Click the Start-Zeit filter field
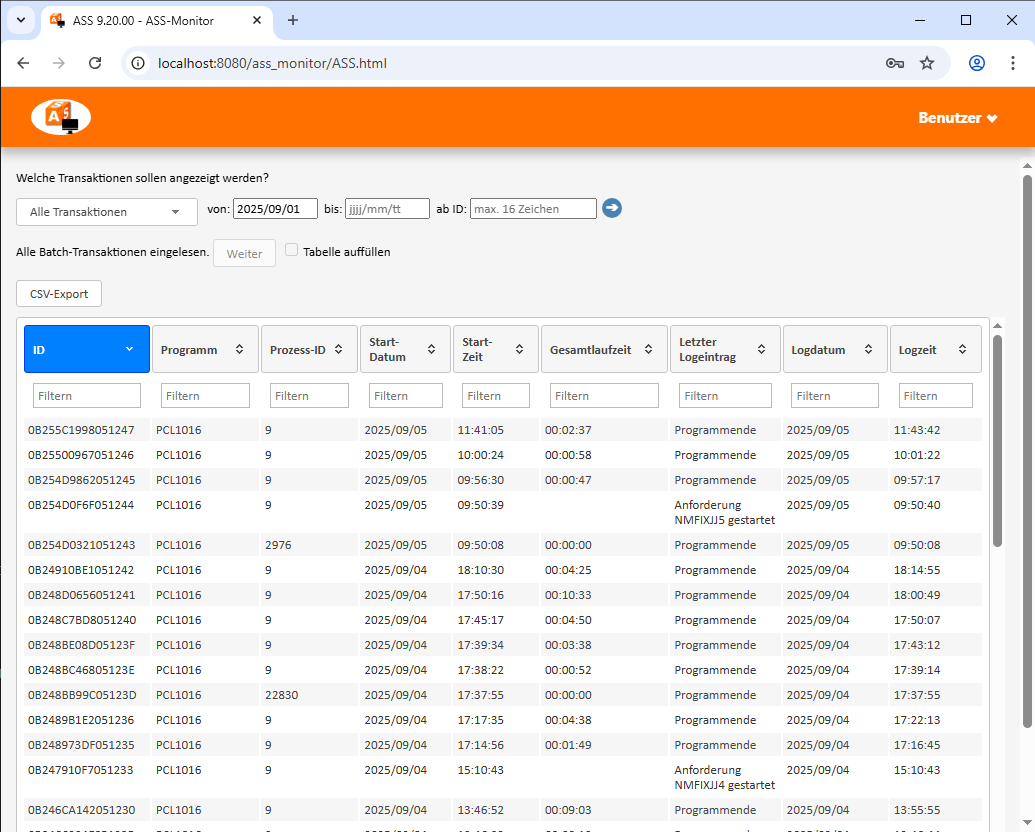1035x832 pixels. coord(496,396)
